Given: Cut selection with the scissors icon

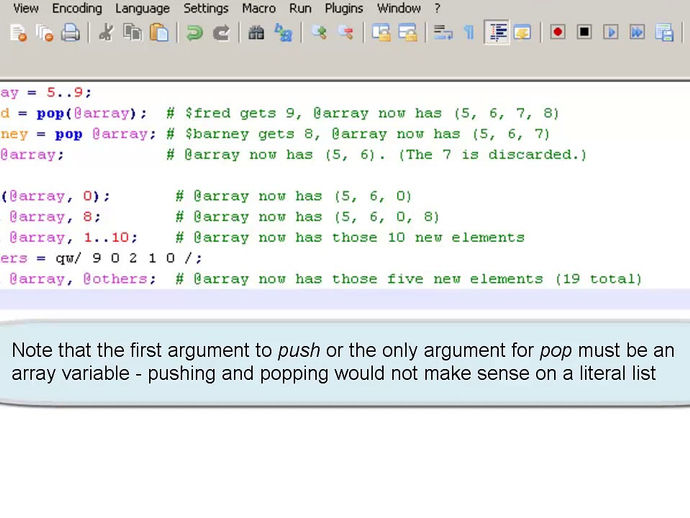Looking at the screenshot, I should [106, 33].
